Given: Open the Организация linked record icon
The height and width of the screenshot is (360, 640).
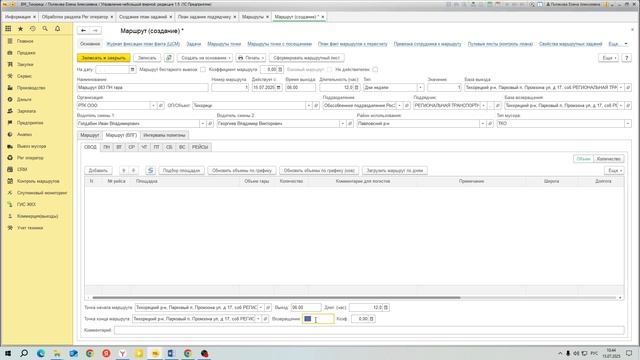Looking at the screenshot, I should point(161,105).
